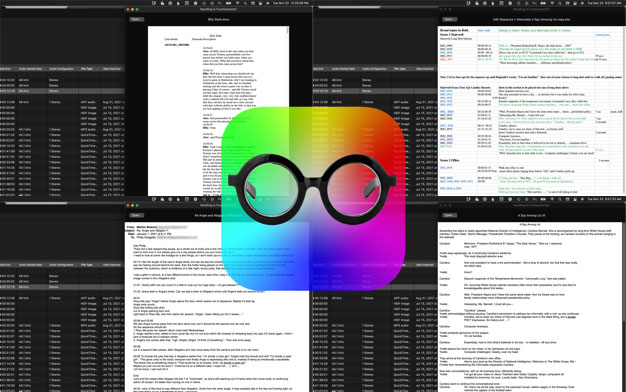
Task: Click Open button in Billy Stark.docx window
Action: pyautogui.click(x=137, y=19)
